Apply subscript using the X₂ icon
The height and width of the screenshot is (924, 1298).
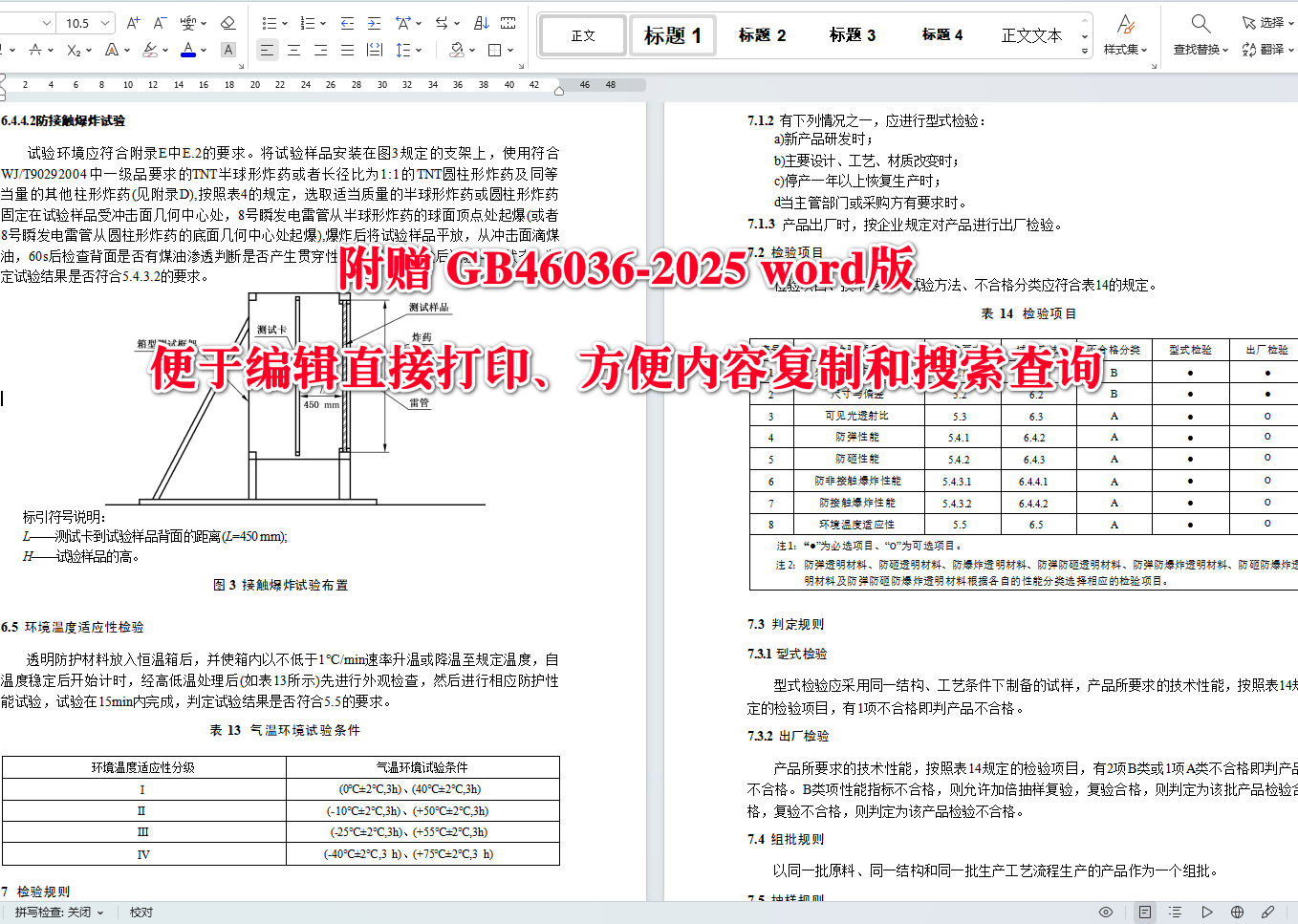[75, 50]
